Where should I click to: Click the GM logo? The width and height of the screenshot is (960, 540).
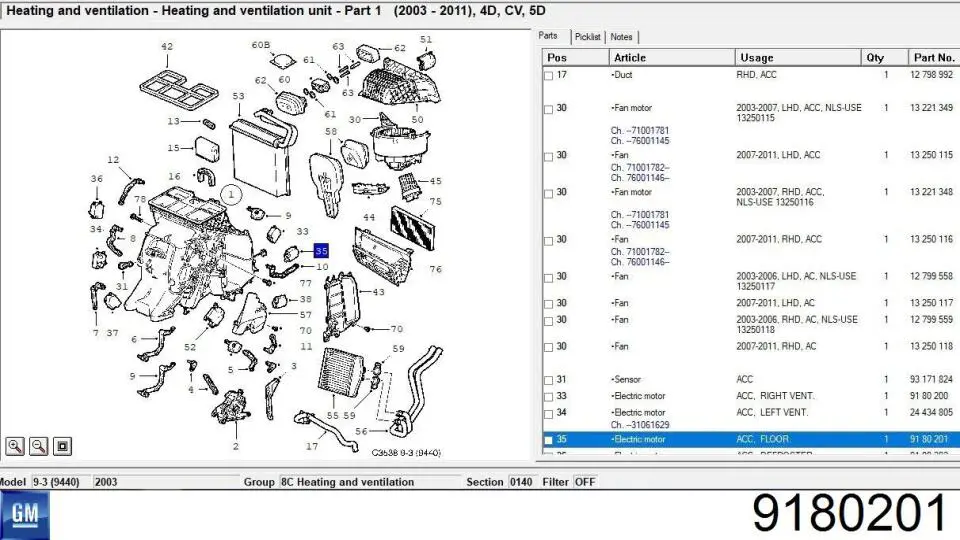click(x=24, y=515)
